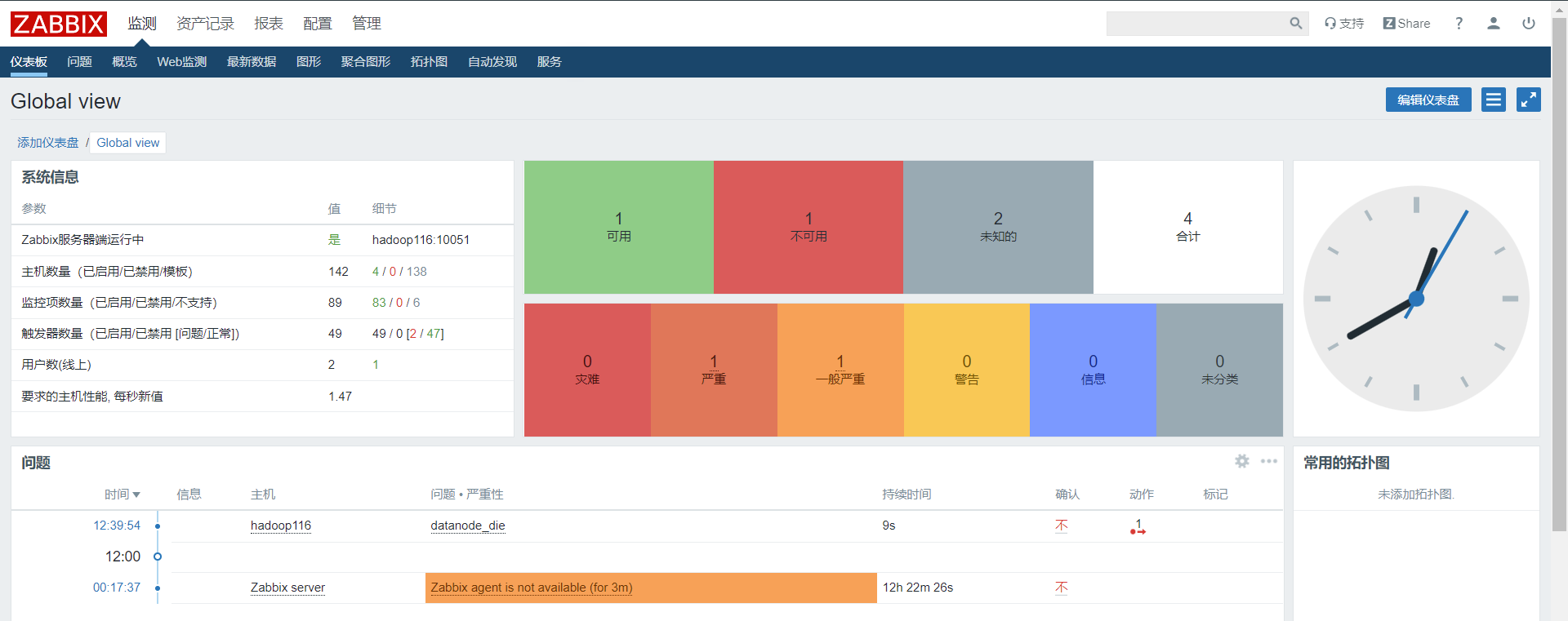Click the 未添加拓扑图 message text

pyautogui.click(x=1416, y=495)
